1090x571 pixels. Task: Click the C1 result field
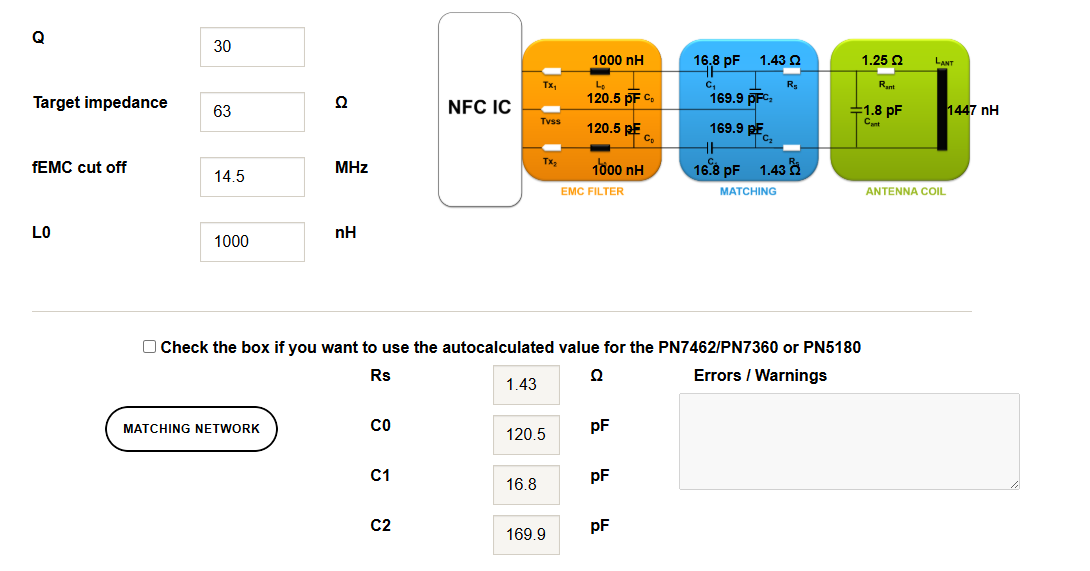[526, 484]
